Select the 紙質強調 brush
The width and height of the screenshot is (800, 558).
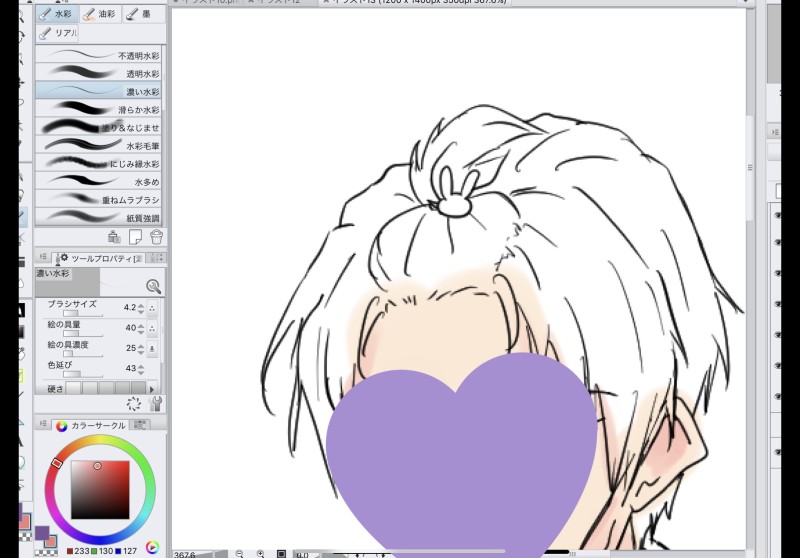tap(98, 217)
